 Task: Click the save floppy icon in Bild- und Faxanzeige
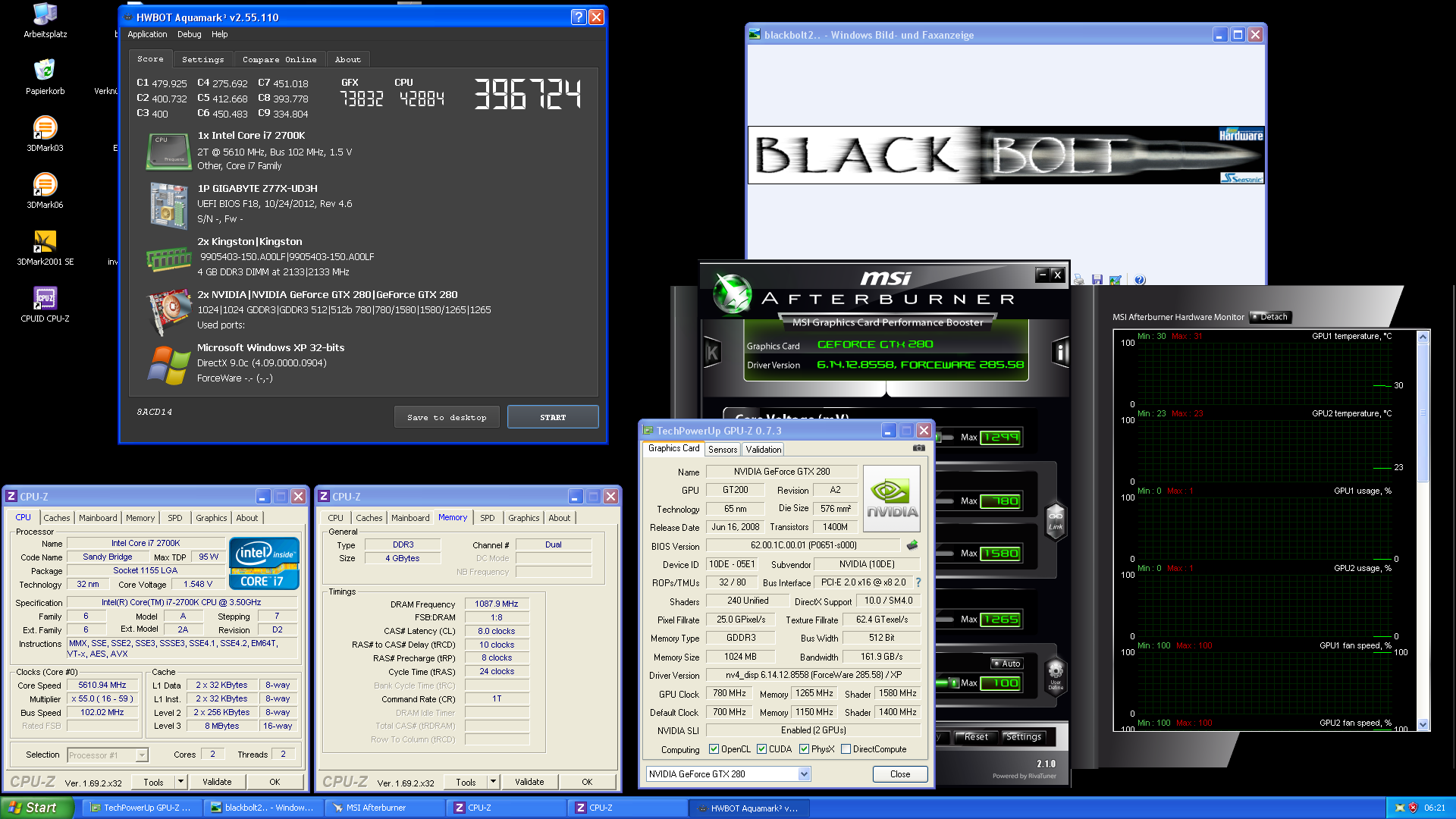tap(1097, 280)
